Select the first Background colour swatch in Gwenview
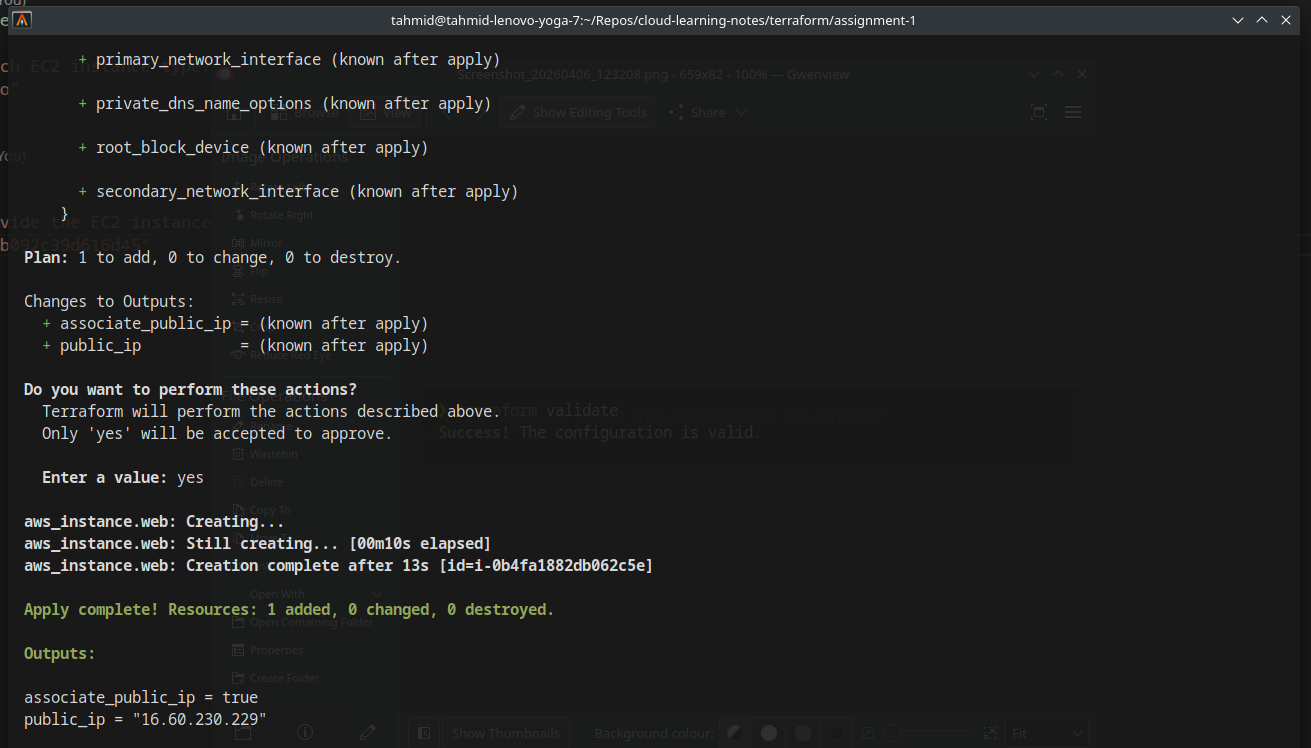Image resolution: width=1311 pixels, height=748 pixels. pos(735,733)
